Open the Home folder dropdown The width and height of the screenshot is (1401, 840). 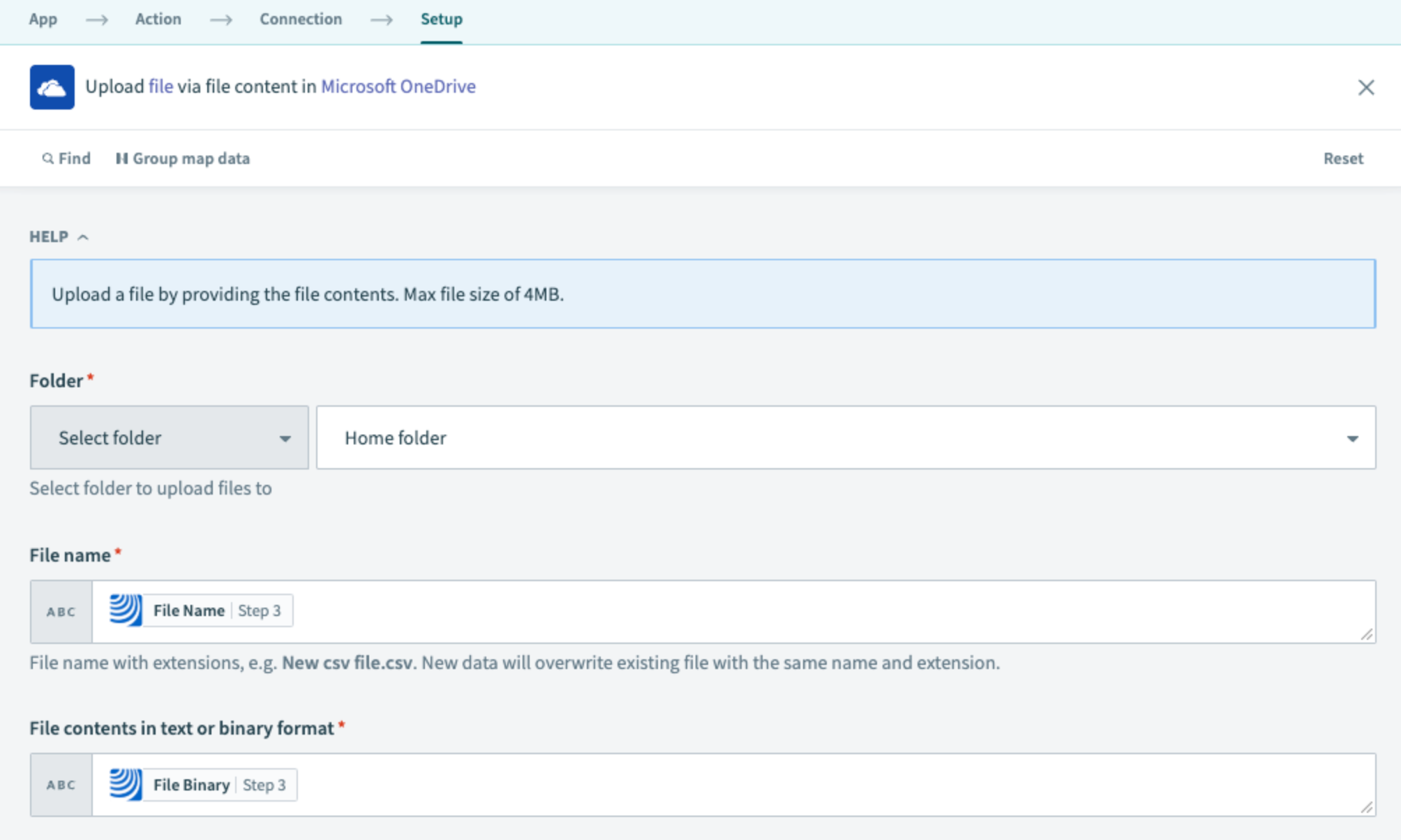pos(846,438)
